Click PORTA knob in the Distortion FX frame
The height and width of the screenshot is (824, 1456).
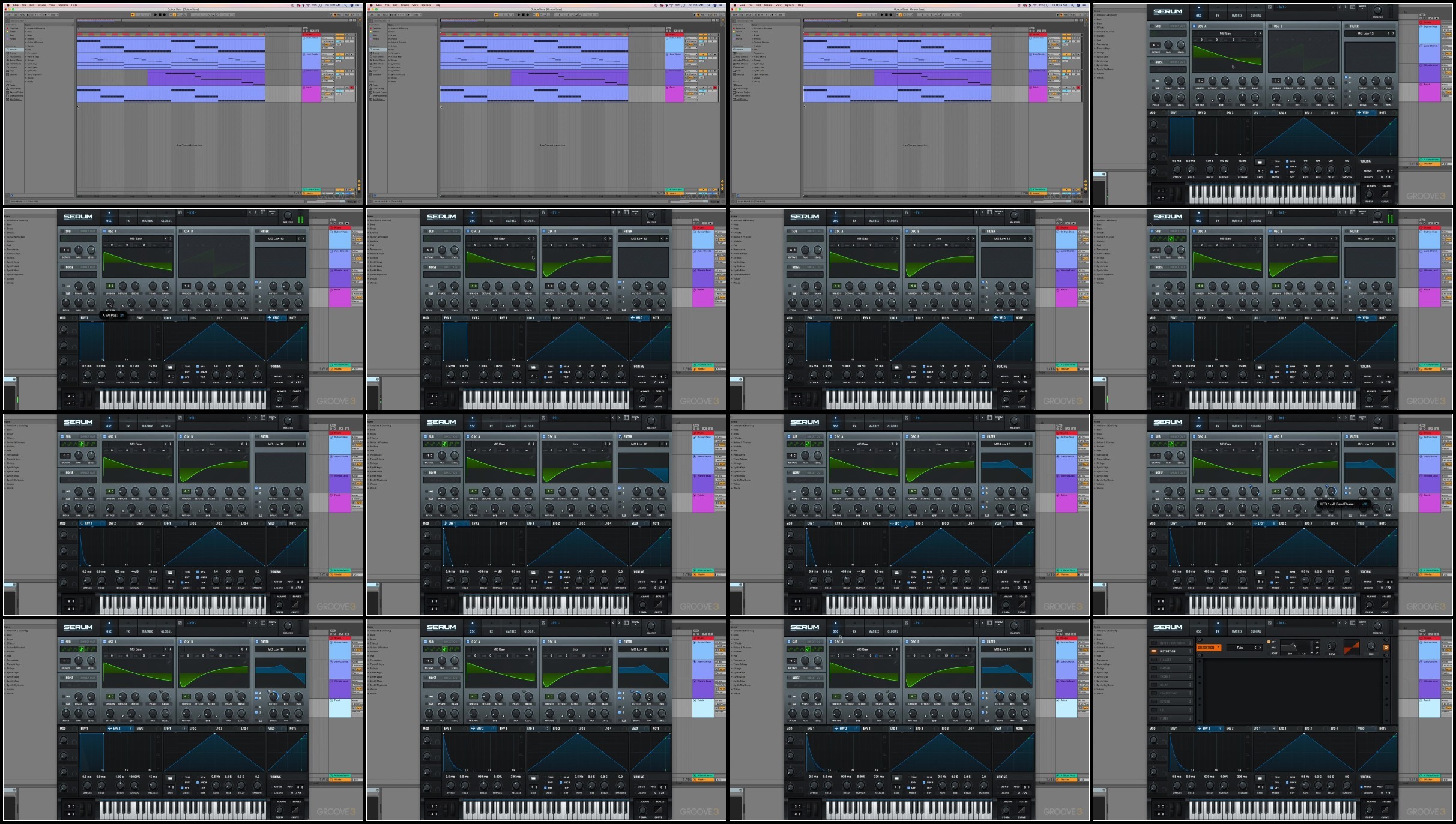click(x=1369, y=810)
